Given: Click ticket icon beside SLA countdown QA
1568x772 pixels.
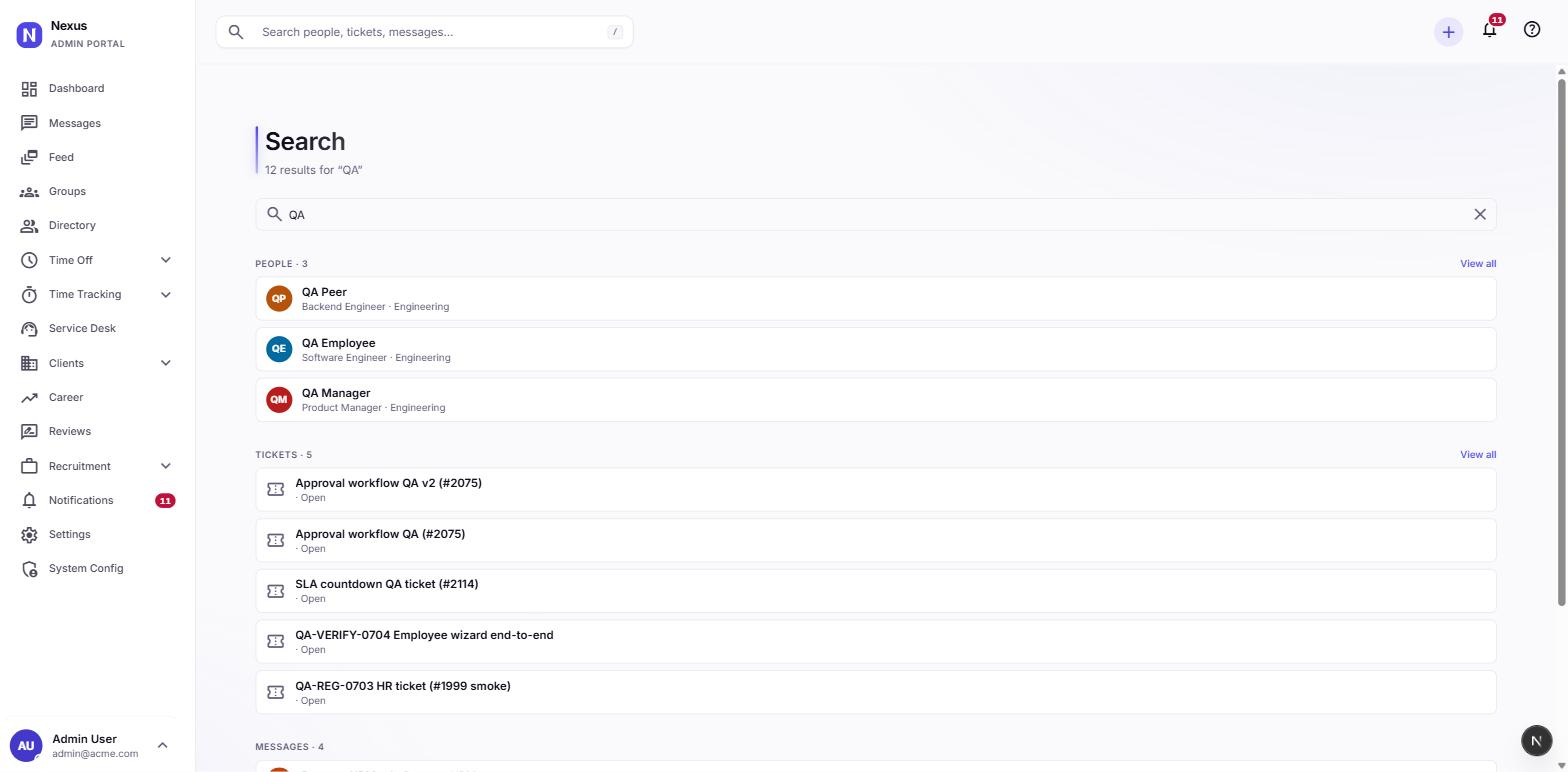Looking at the screenshot, I should click(x=276, y=591).
